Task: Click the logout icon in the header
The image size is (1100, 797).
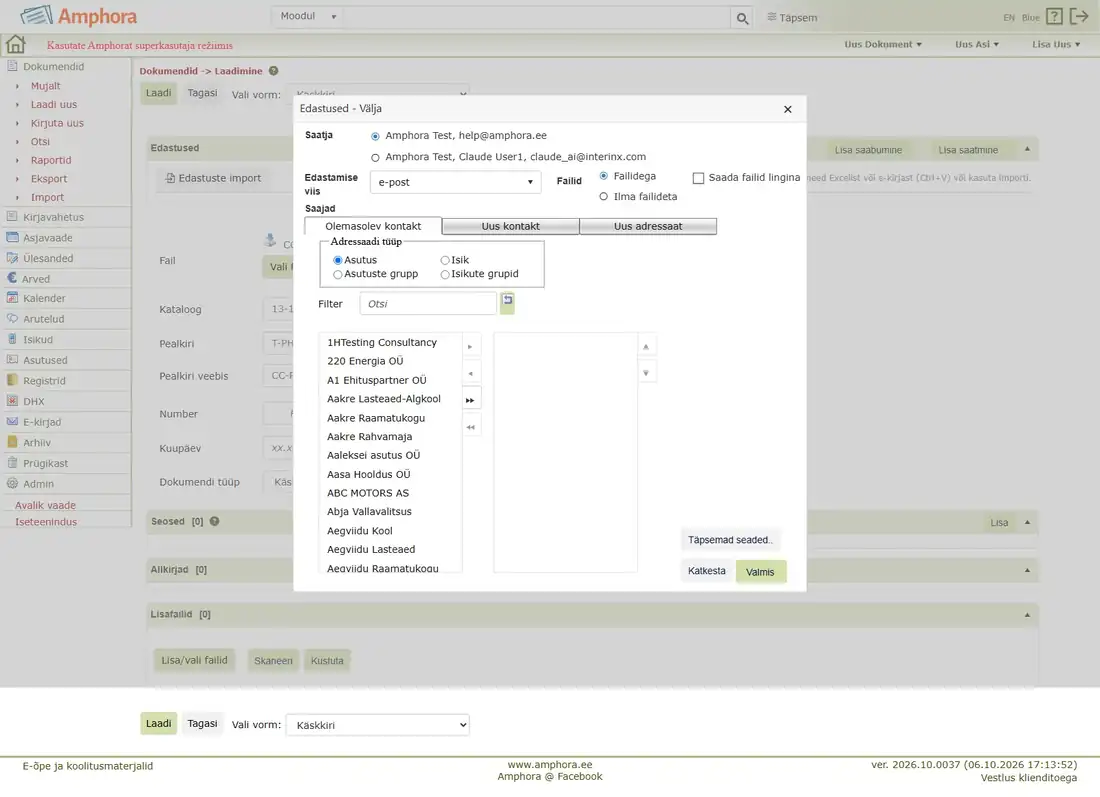Action: point(1079,16)
